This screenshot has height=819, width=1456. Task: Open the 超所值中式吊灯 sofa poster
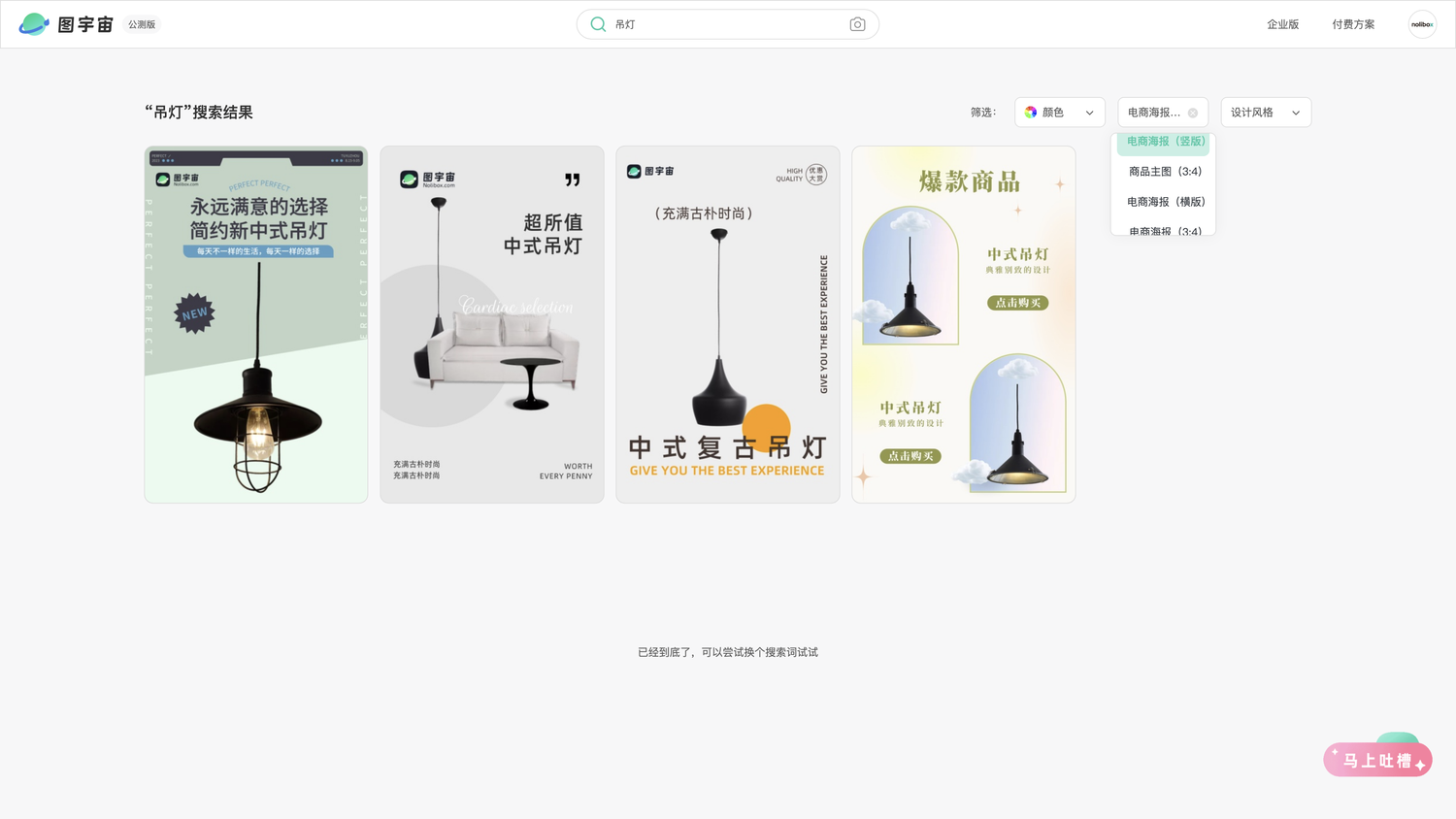[492, 324]
